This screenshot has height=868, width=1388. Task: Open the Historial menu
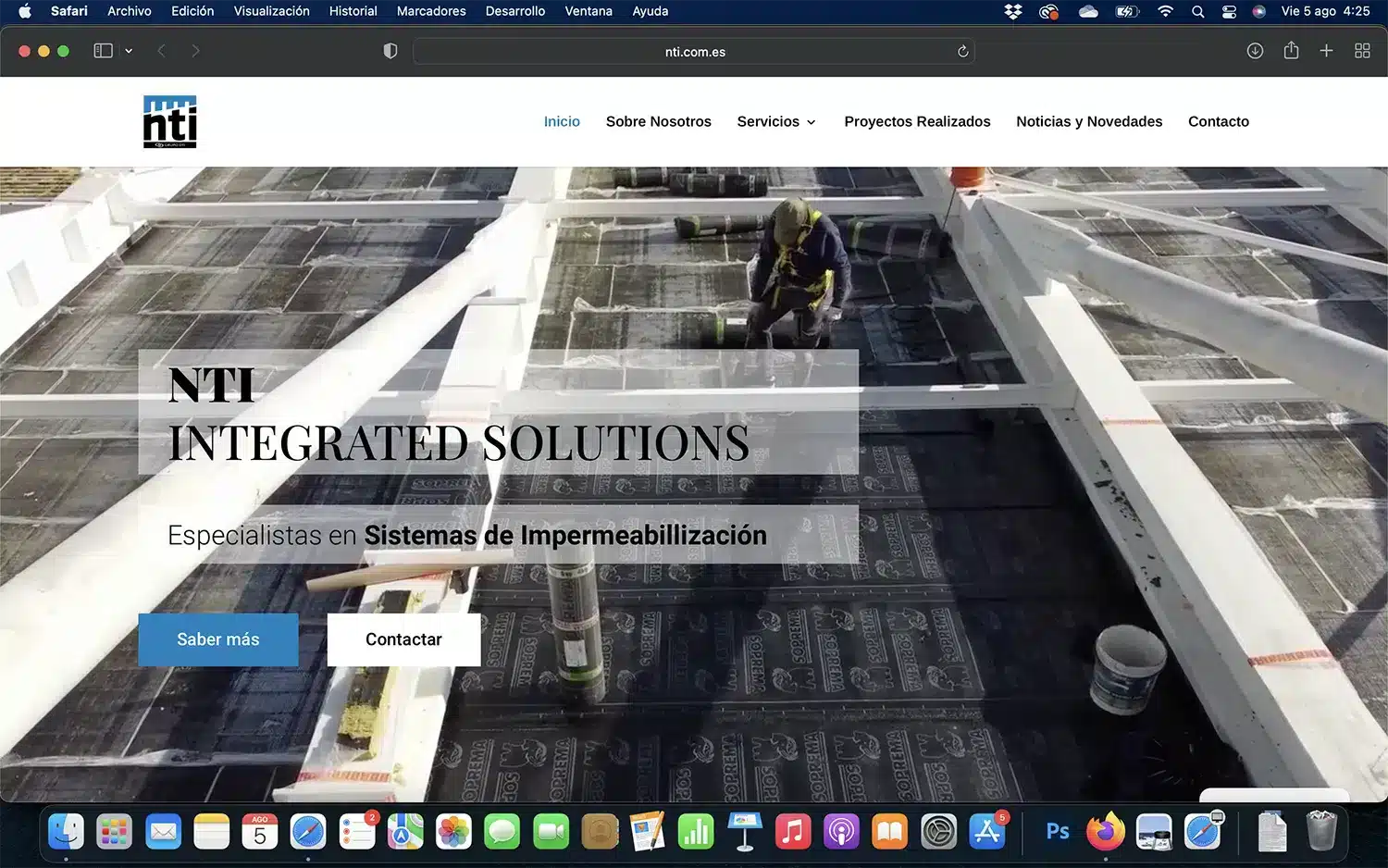tap(353, 11)
